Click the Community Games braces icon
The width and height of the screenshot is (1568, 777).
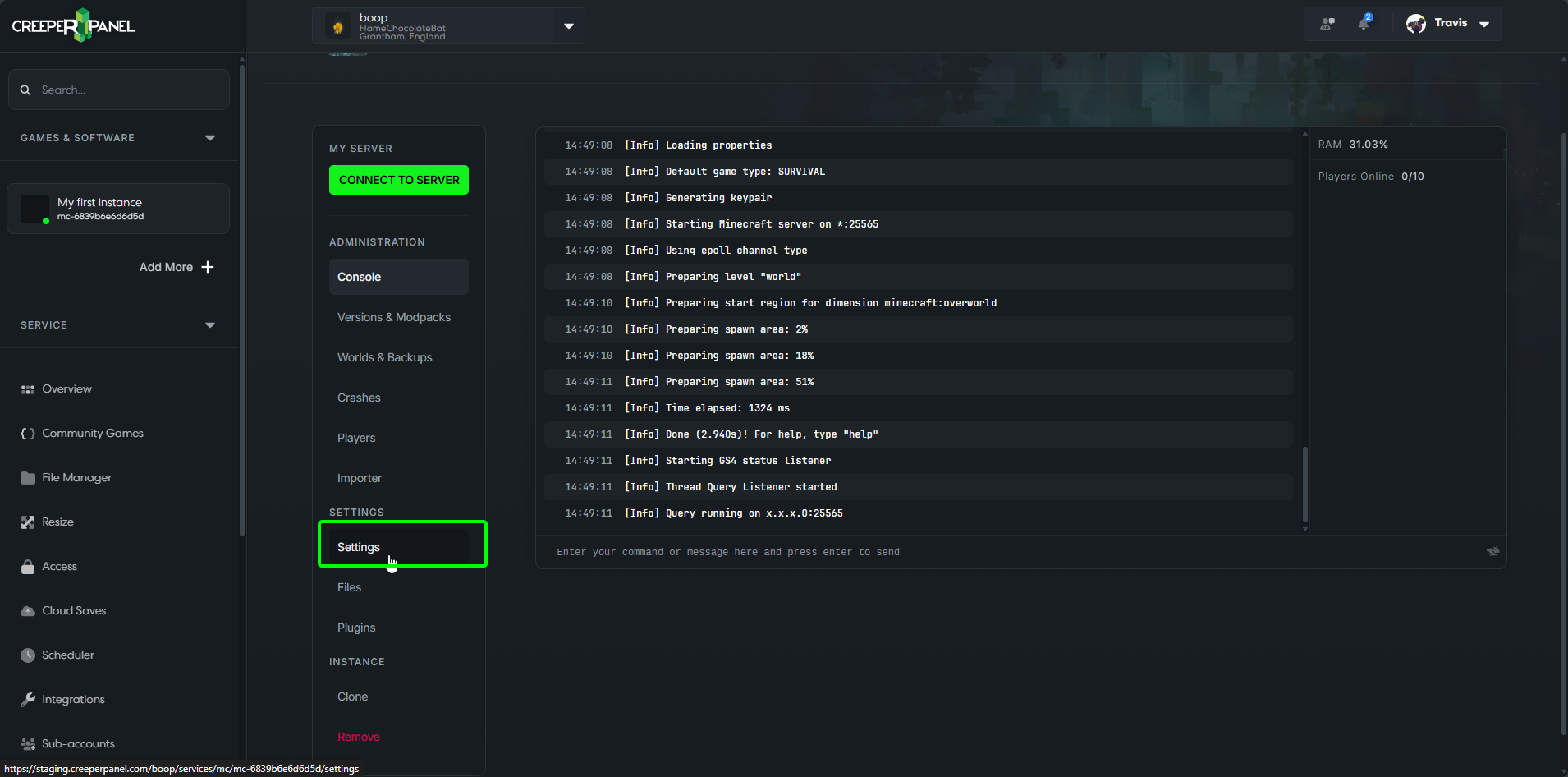pyautogui.click(x=28, y=434)
